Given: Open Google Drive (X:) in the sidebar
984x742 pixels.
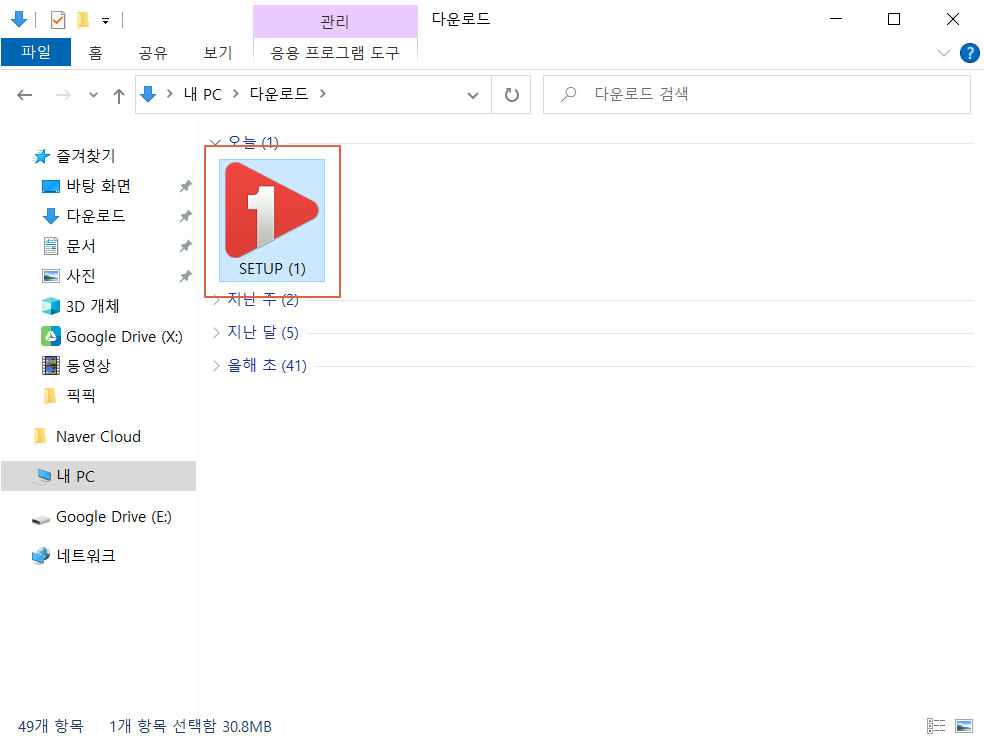Looking at the screenshot, I should [124, 336].
